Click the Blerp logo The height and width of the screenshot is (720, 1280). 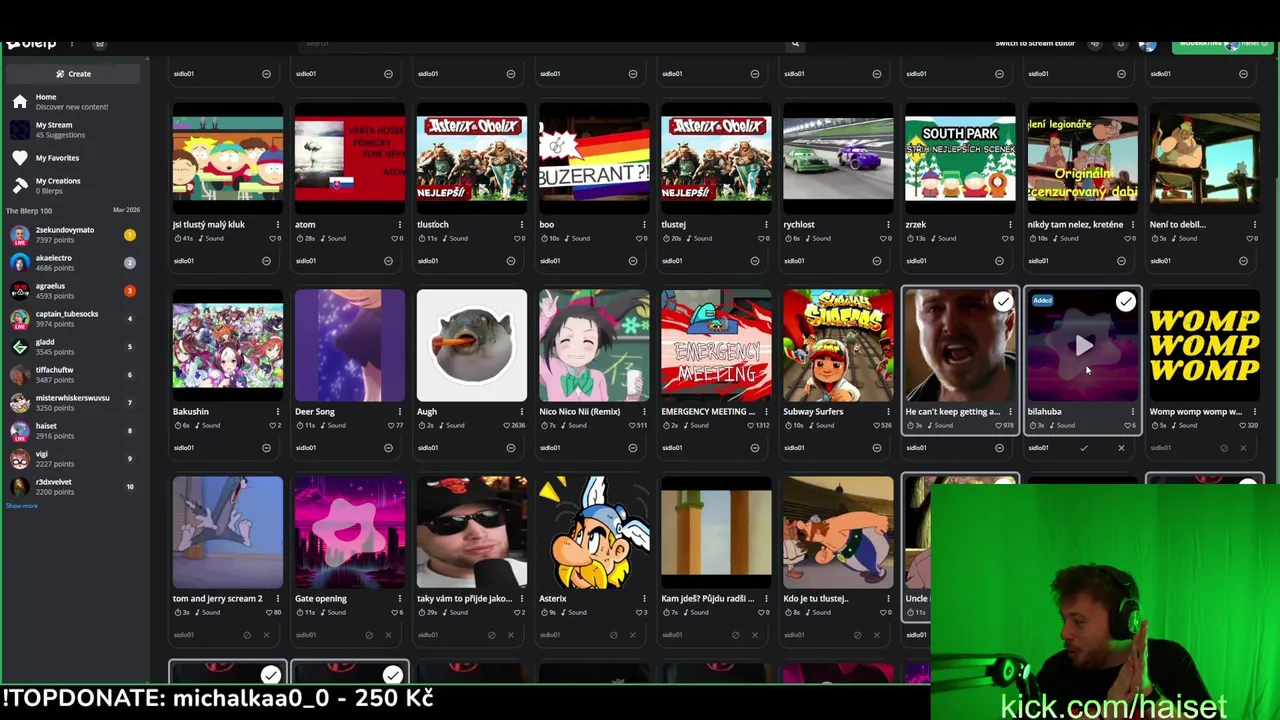tap(31, 44)
